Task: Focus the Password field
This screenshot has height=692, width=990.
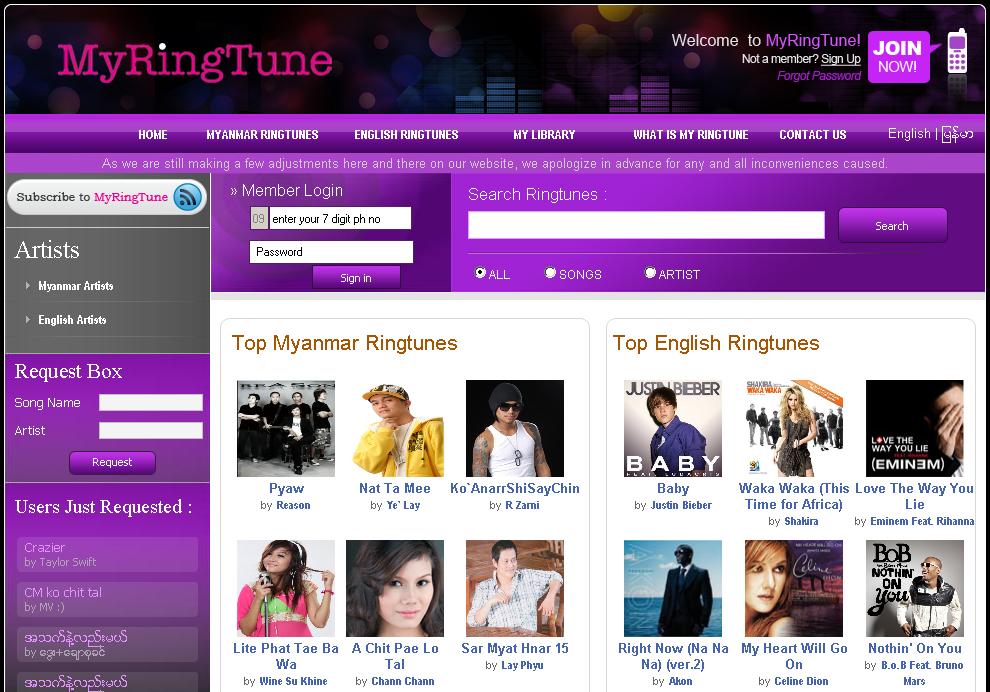Action: coord(331,252)
